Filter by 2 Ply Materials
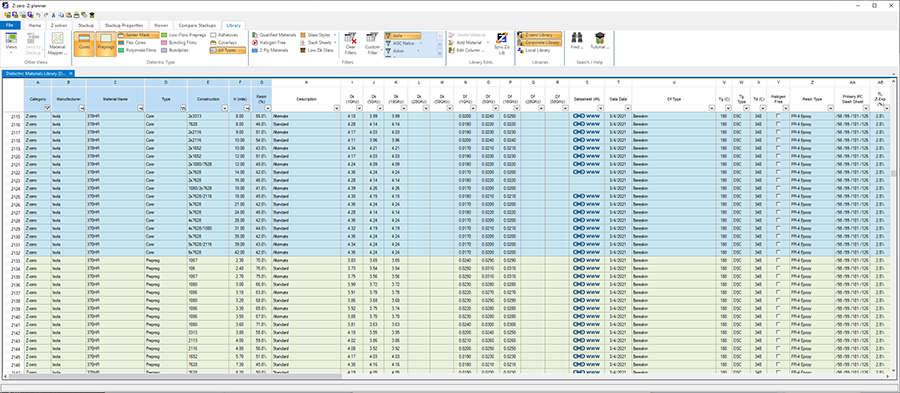Viewport: 900px width, 393px height. click(x=270, y=50)
